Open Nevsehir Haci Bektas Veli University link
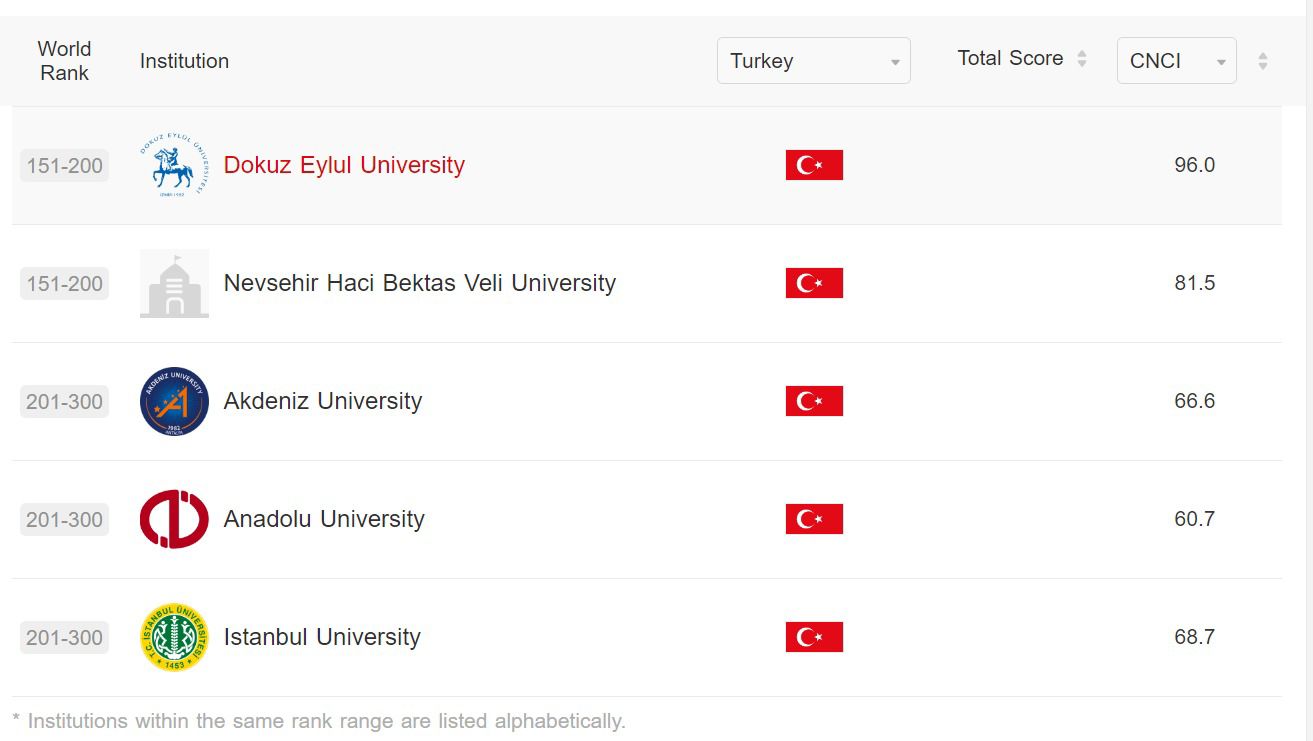 (419, 283)
